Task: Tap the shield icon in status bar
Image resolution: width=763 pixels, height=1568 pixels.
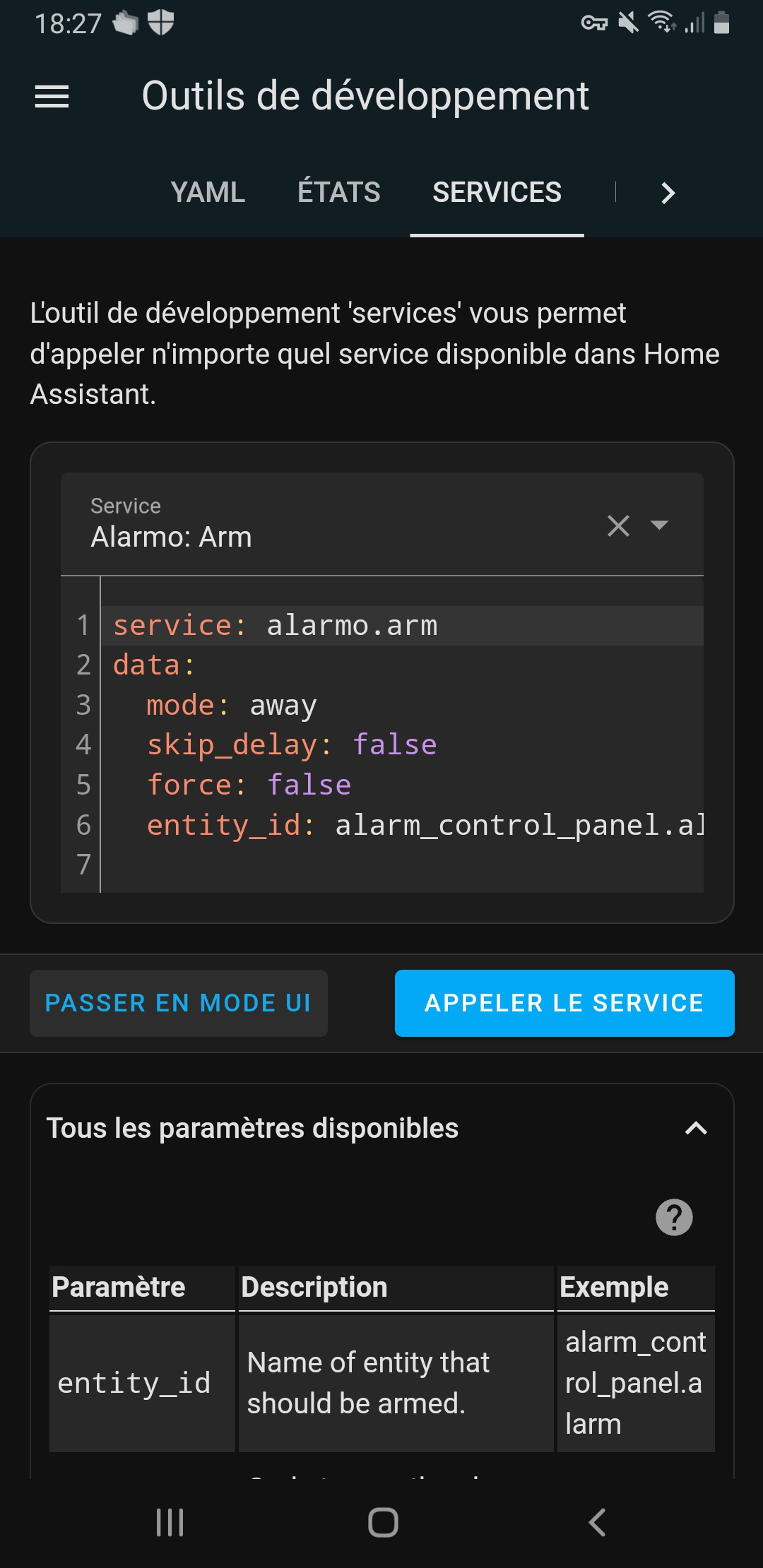Action: click(161, 23)
